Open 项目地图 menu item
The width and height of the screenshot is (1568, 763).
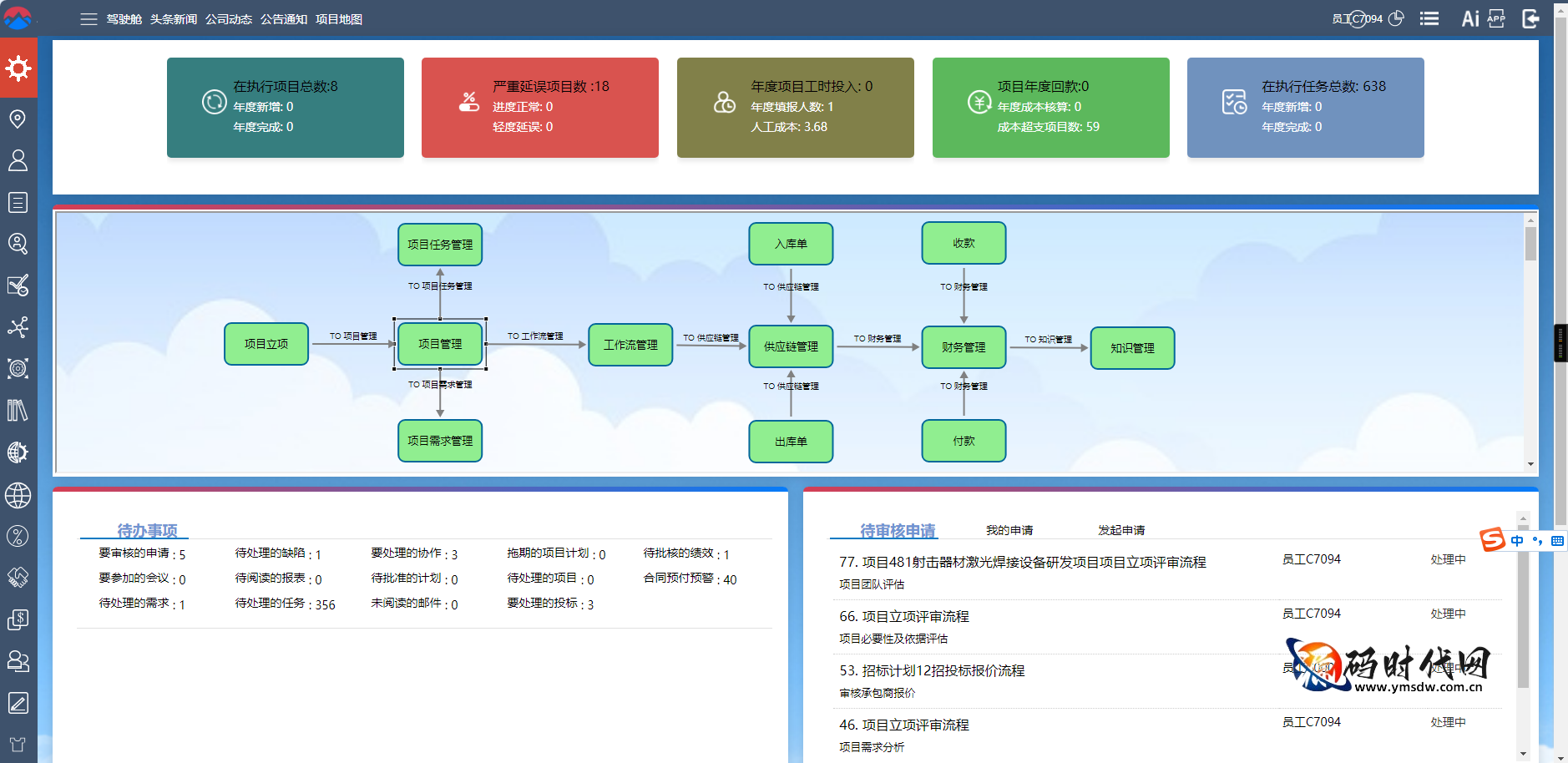pyautogui.click(x=339, y=19)
